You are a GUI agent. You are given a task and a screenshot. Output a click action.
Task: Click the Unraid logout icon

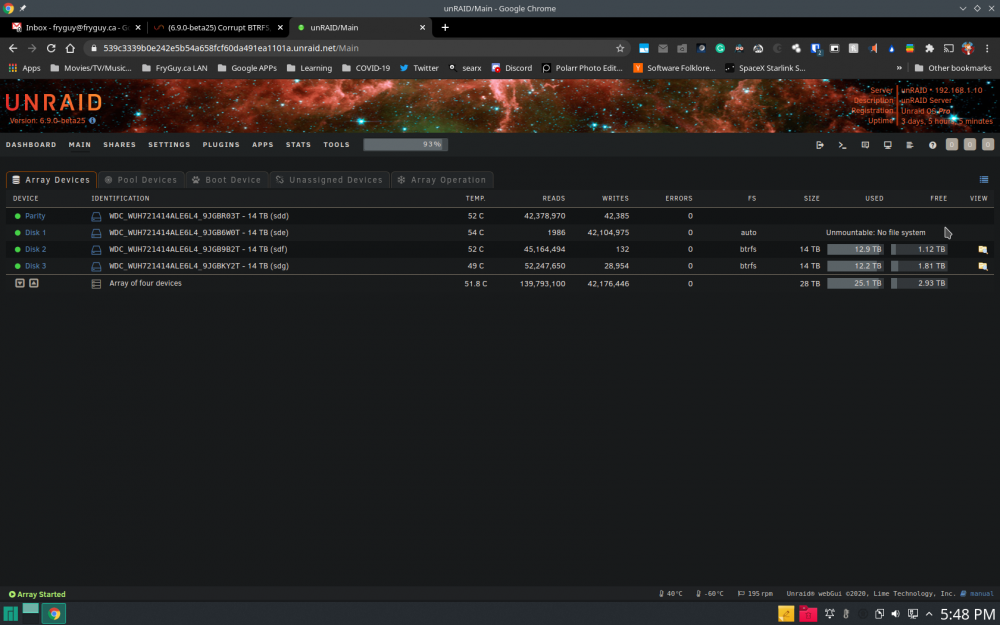[x=820, y=145]
